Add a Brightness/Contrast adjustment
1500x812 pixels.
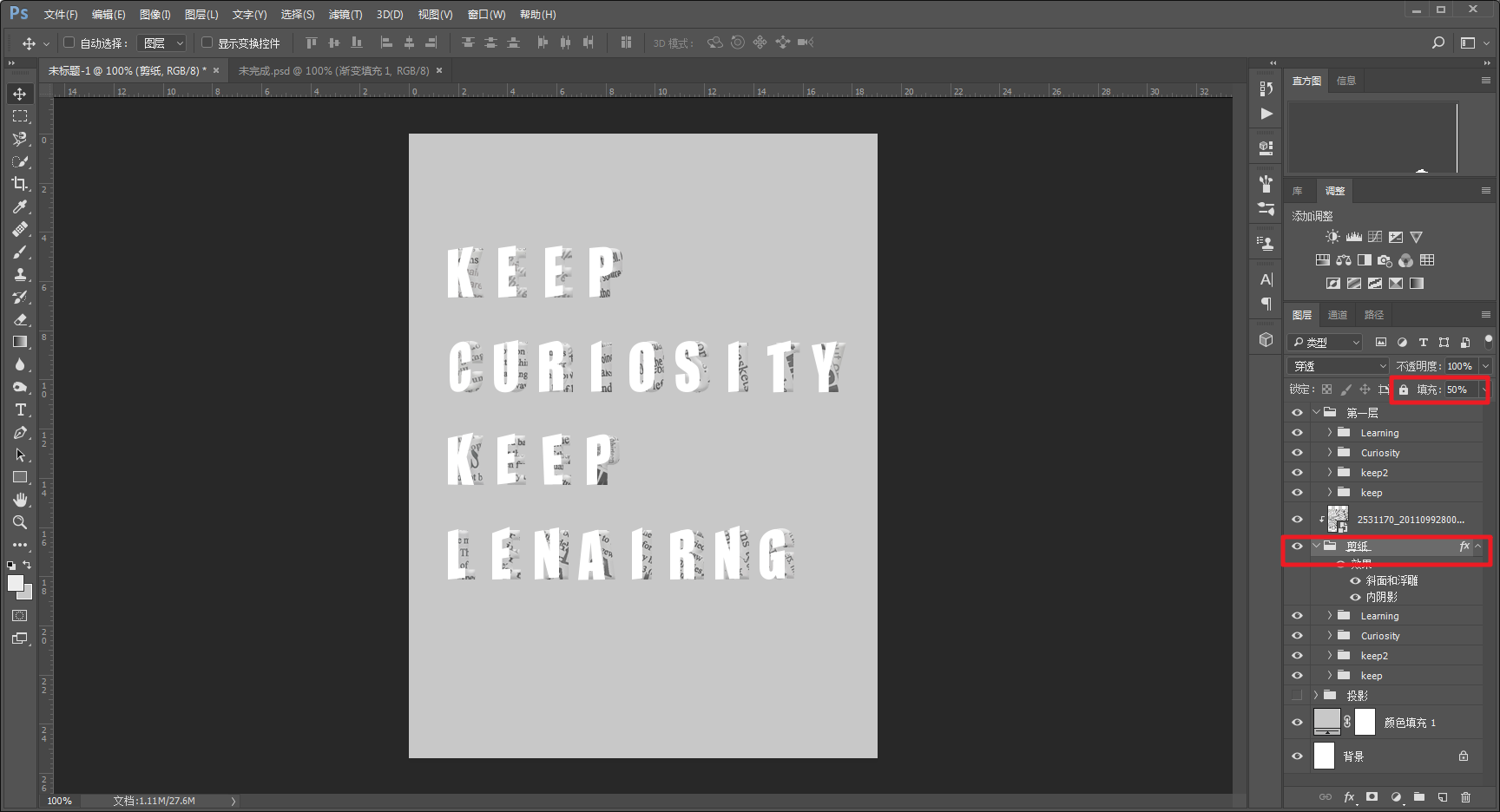point(1332,237)
